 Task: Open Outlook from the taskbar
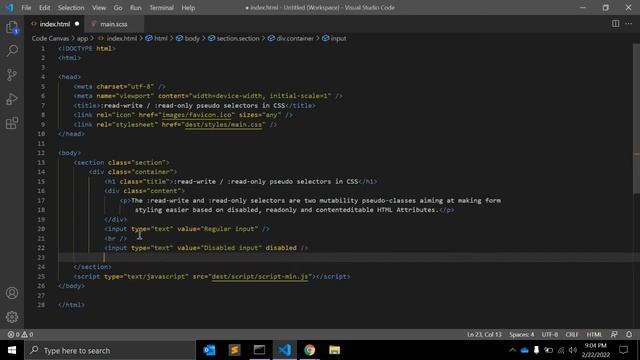coord(209,350)
